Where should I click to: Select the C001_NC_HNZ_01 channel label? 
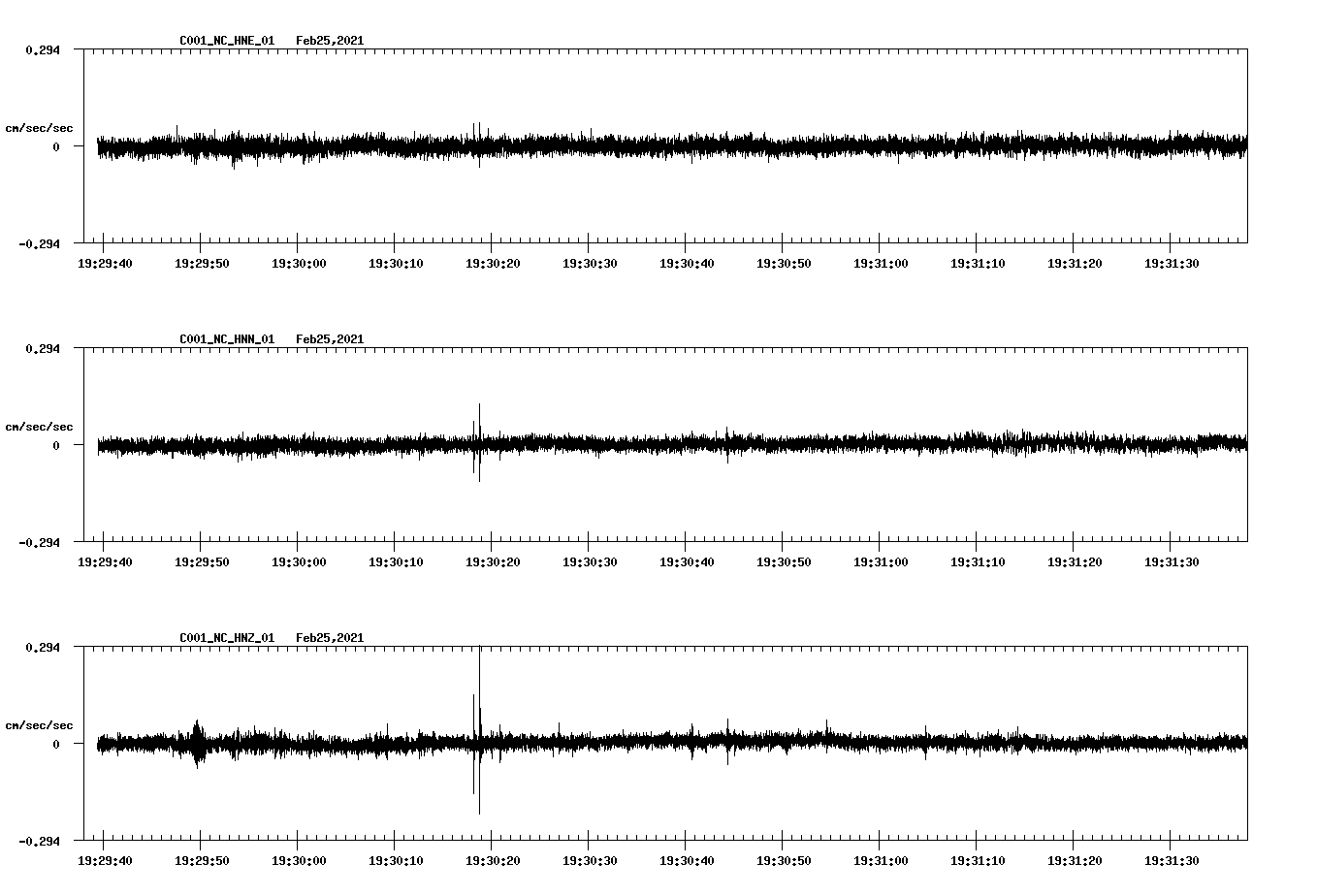pos(226,636)
